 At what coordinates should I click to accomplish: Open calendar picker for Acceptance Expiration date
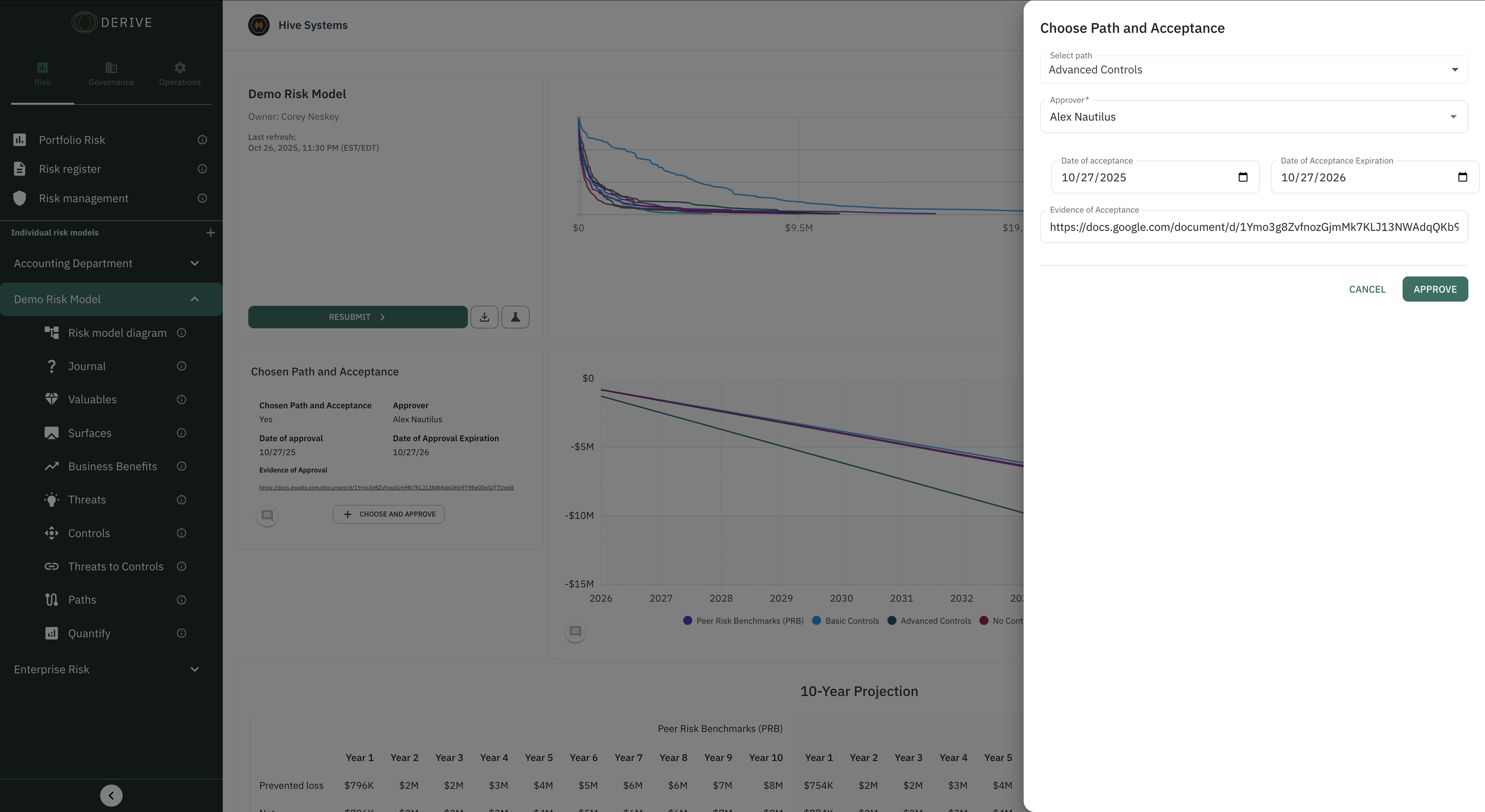pos(1462,177)
